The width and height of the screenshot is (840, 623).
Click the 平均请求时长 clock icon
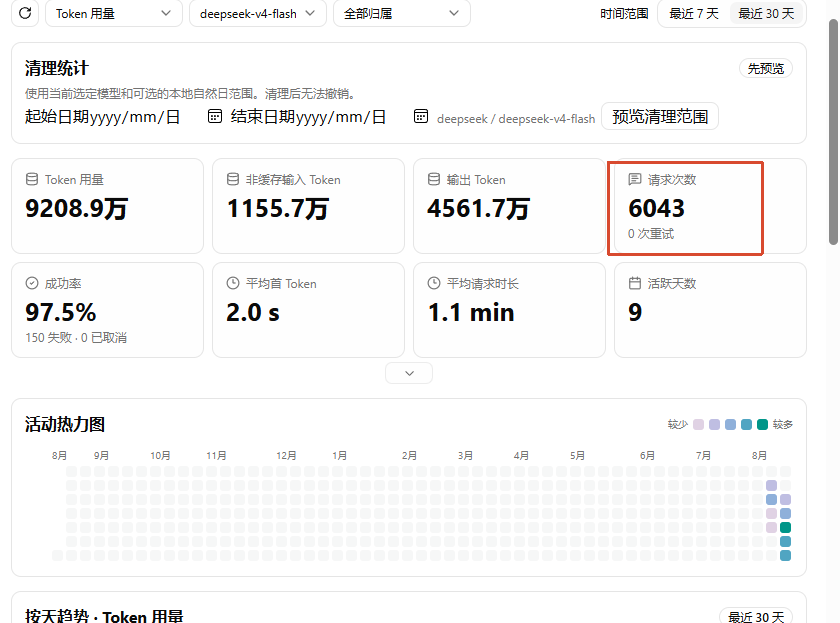[434, 283]
